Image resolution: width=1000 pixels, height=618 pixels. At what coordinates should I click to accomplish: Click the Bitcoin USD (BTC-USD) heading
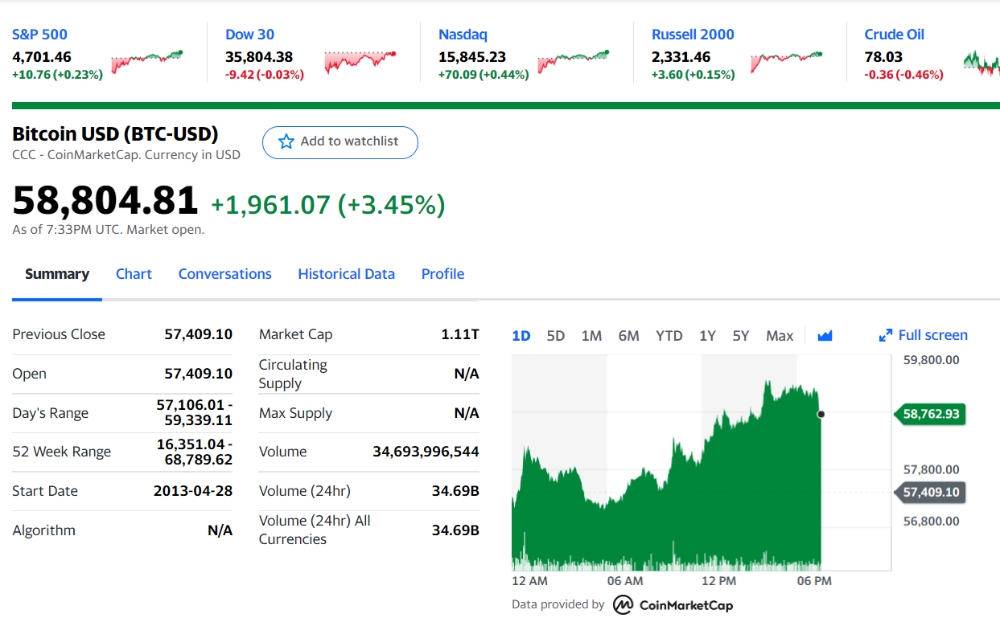coord(115,134)
